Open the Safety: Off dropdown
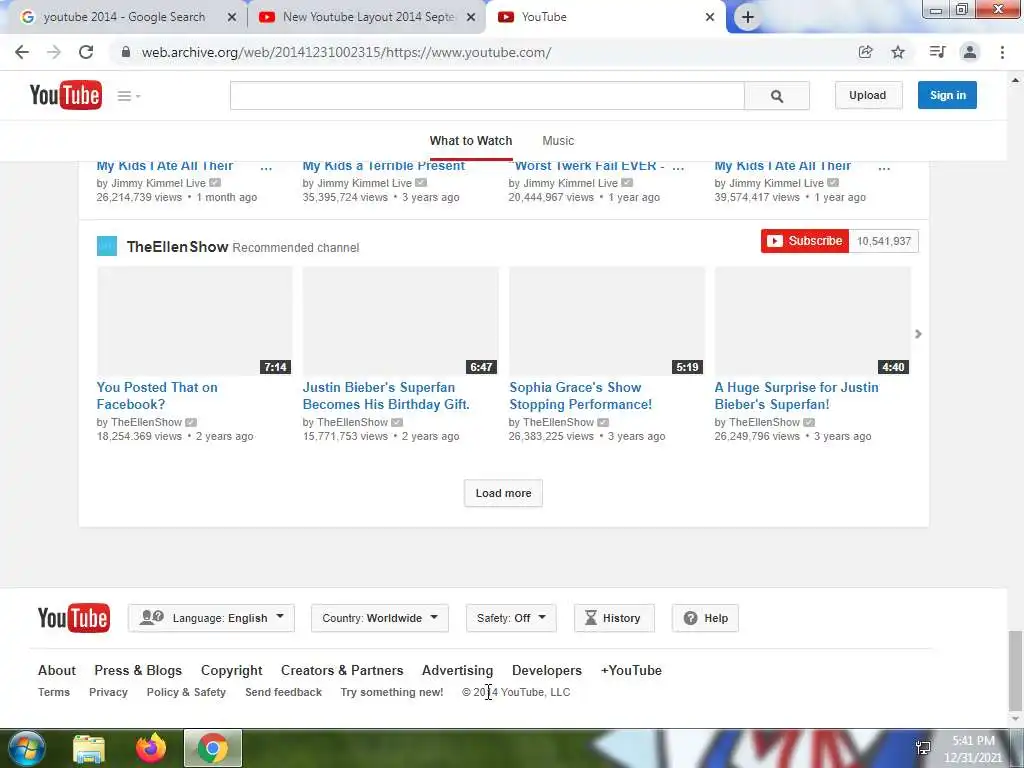1024x768 pixels. [x=511, y=618]
